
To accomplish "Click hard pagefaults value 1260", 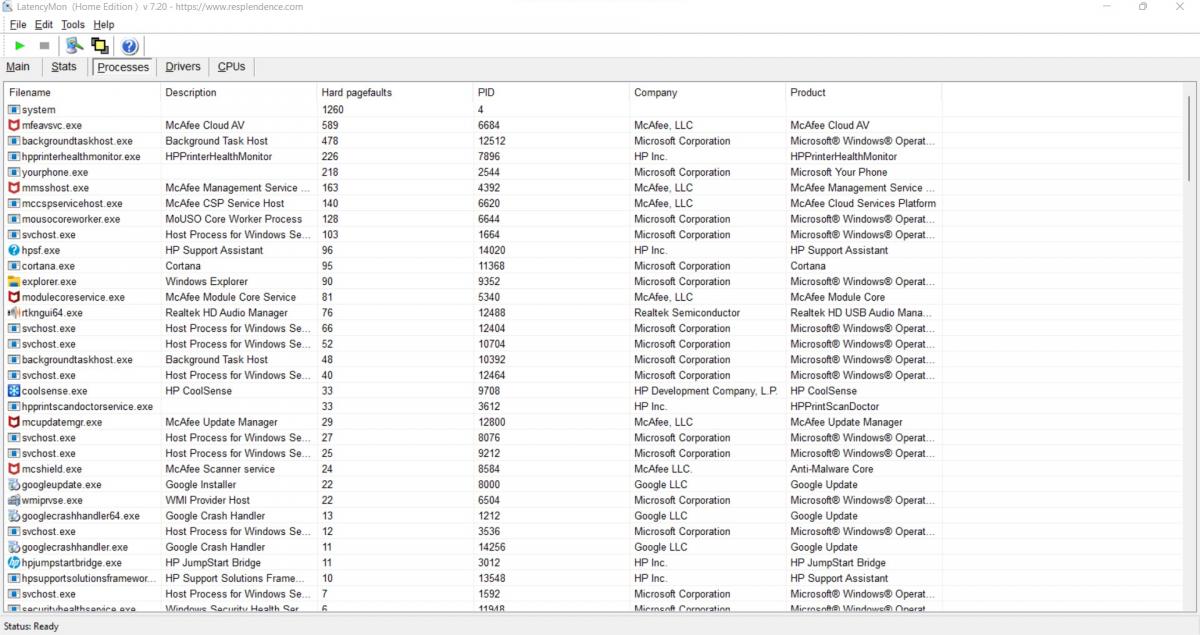I will (333, 110).
